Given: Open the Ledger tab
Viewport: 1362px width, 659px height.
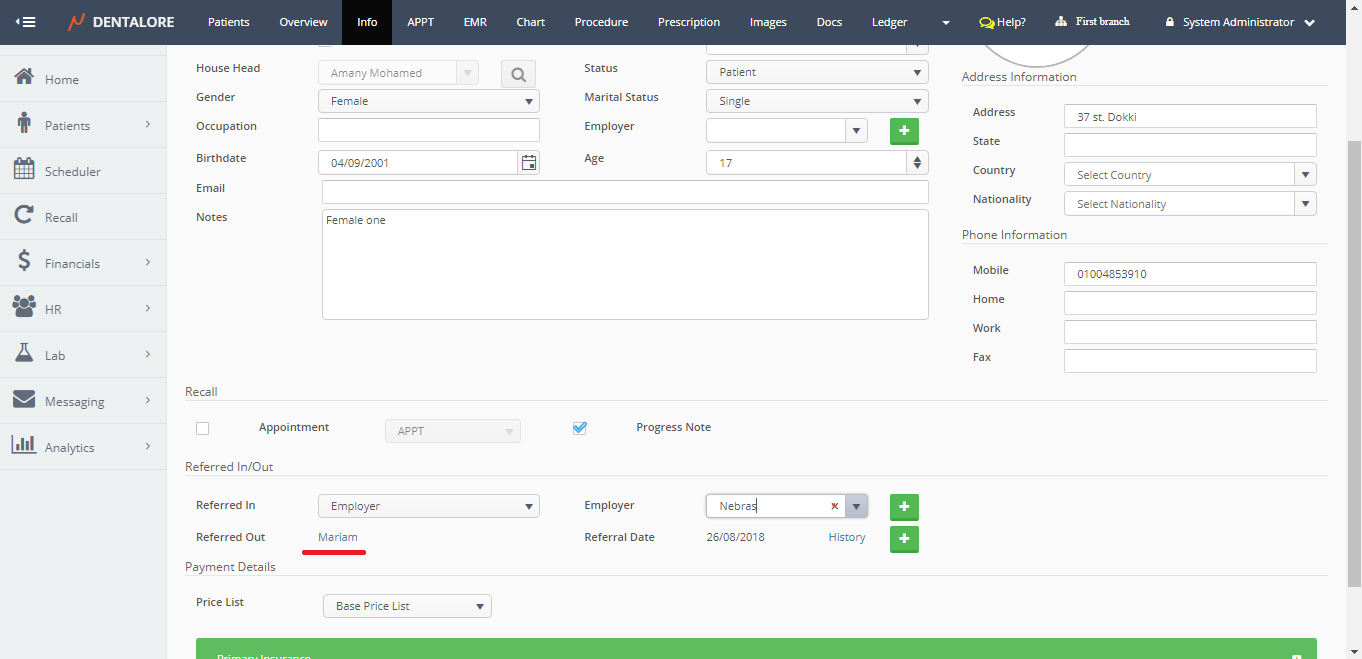Looking at the screenshot, I should click(x=889, y=22).
